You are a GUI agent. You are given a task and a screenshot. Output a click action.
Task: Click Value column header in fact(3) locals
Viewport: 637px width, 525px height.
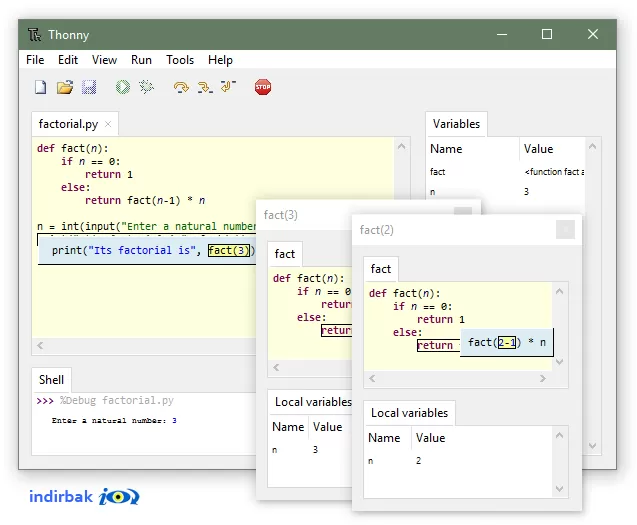330,427
